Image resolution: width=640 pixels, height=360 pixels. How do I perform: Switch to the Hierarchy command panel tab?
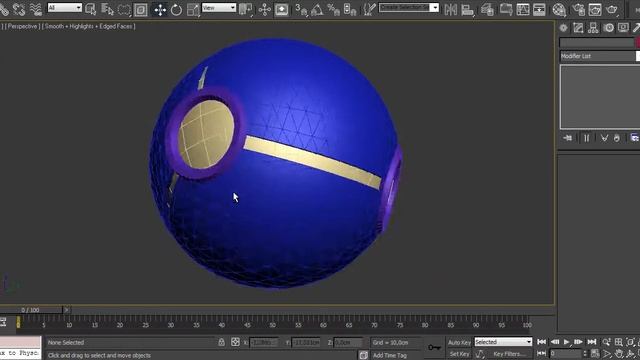tap(593, 28)
